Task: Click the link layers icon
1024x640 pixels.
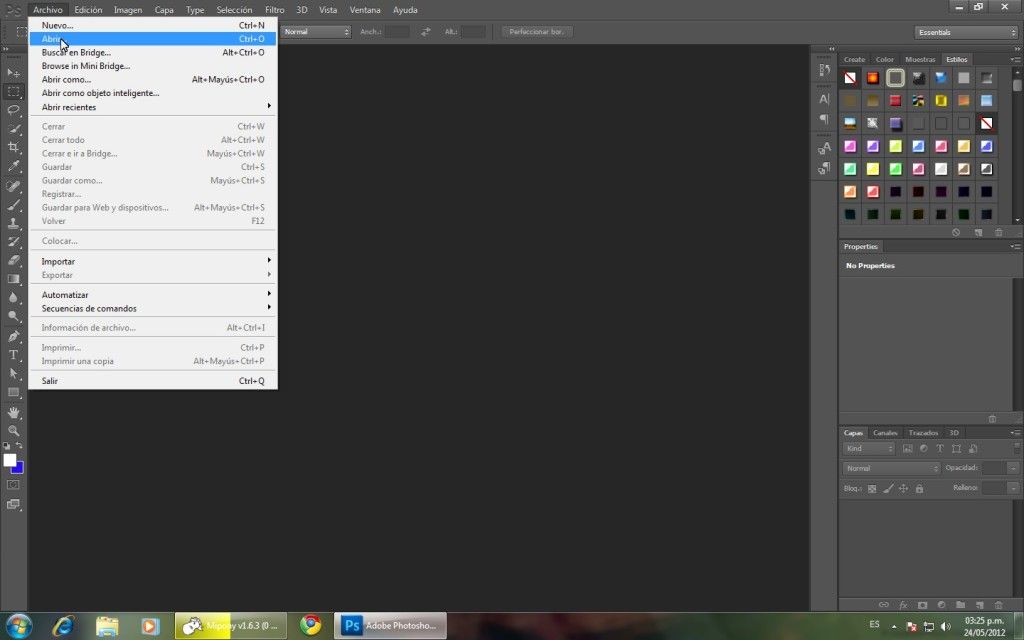Action: (x=884, y=605)
